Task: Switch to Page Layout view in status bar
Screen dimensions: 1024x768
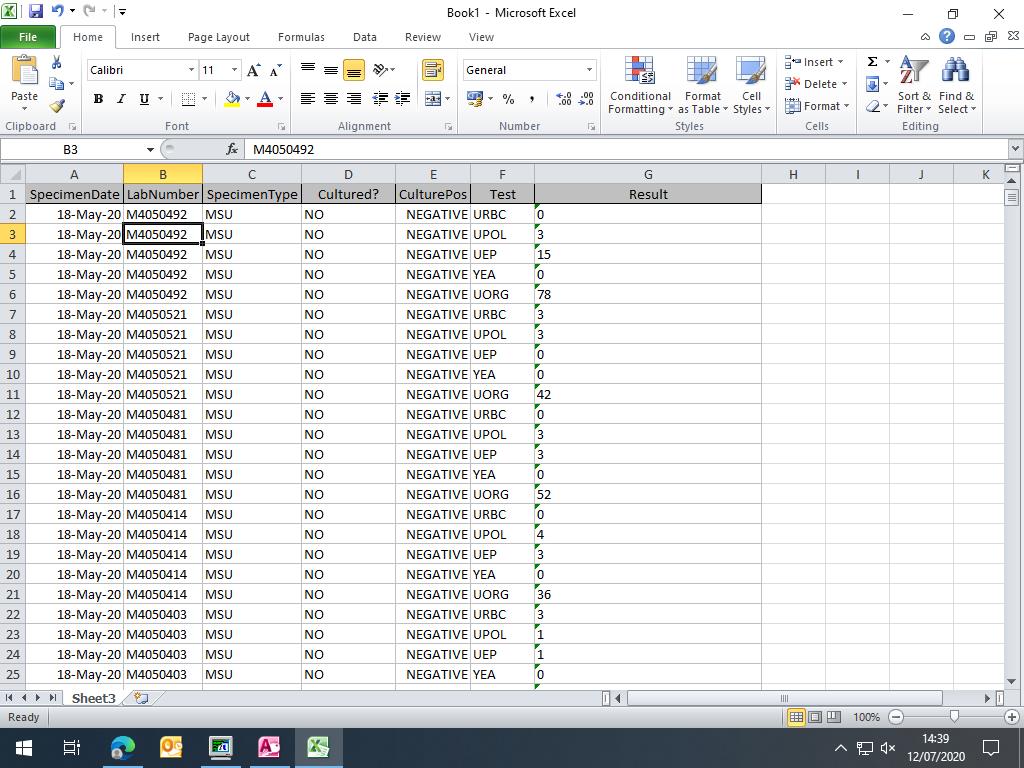Action: coord(815,717)
